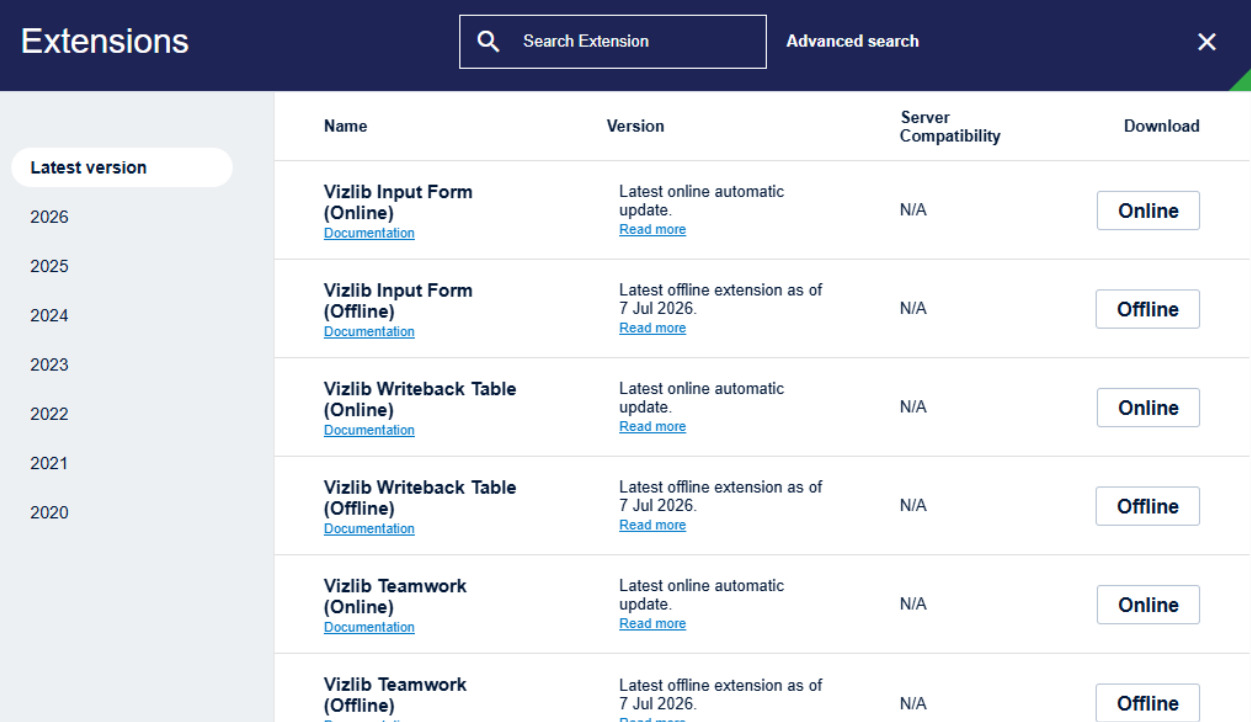Download Vizlib Teamwork Online version

point(1148,605)
